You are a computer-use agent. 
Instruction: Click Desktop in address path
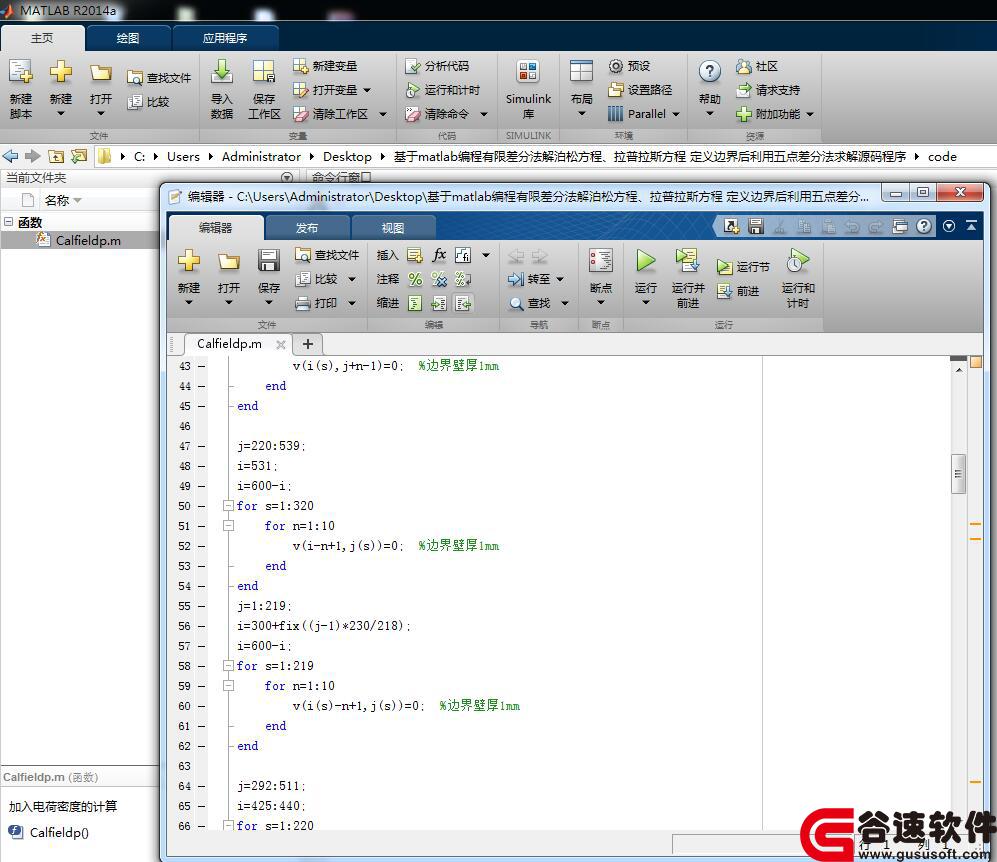pos(347,156)
